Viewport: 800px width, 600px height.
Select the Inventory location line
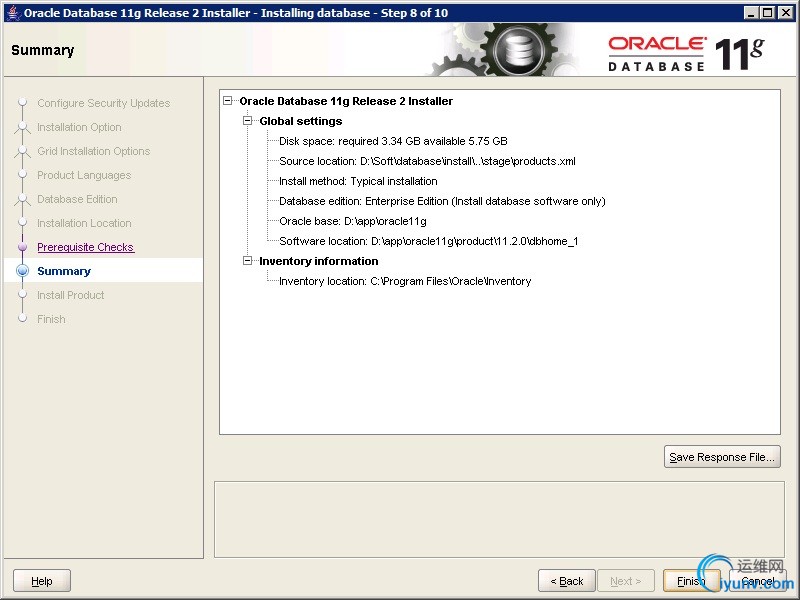(x=405, y=281)
